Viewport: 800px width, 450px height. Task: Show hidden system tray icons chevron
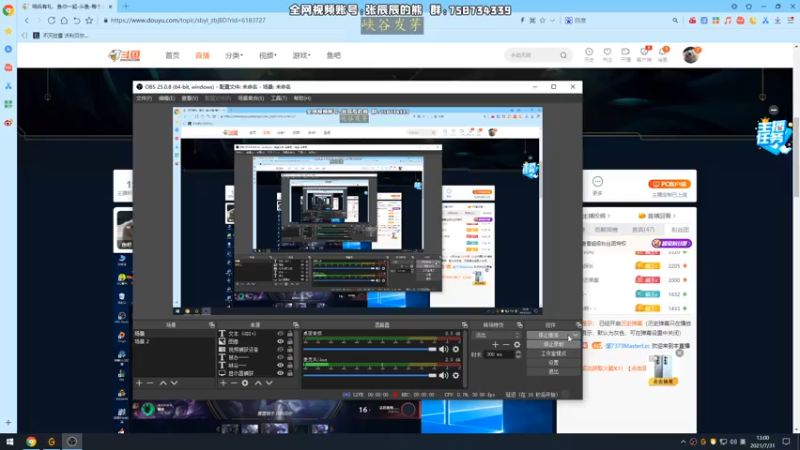(x=683, y=441)
